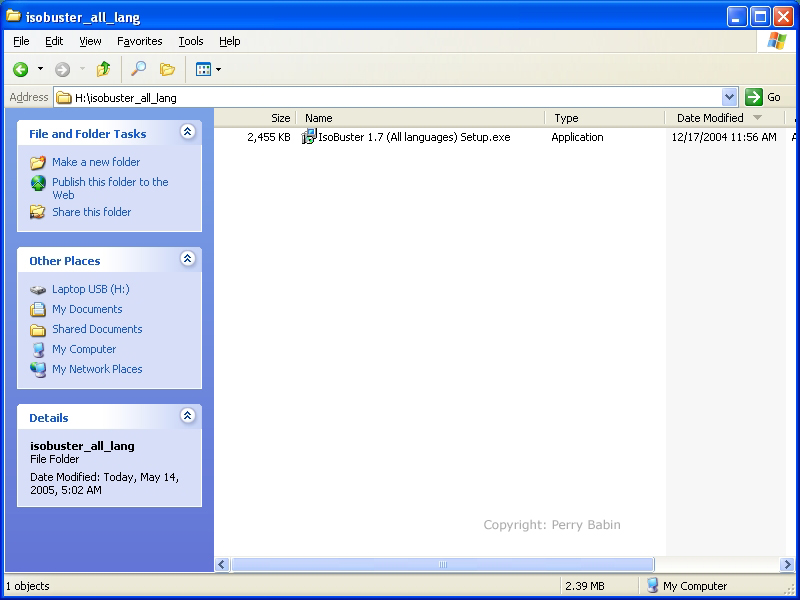Click the green Go arrow button
800x600 pixels.
(x=754, y=97)
